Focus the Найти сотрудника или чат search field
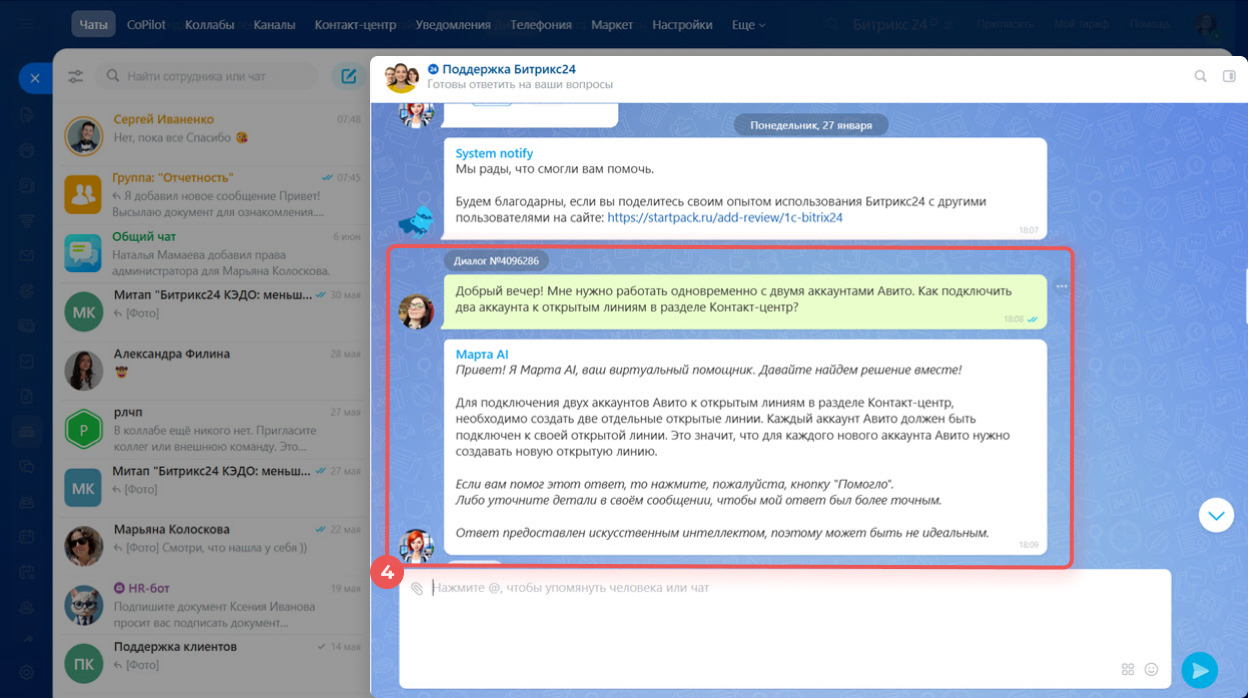The height and width of the screenshot is (698, 1248). (x=208, y=76)
